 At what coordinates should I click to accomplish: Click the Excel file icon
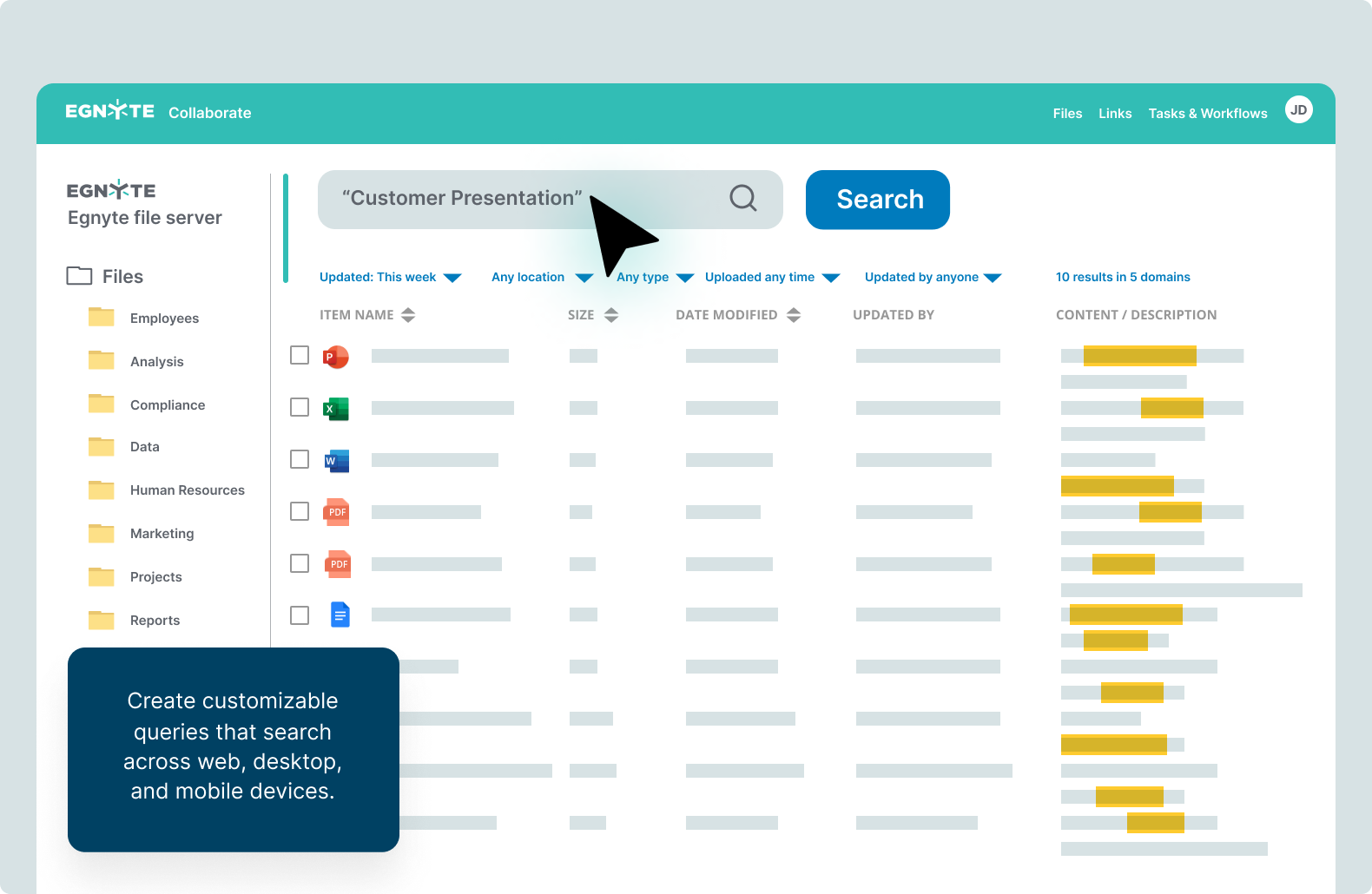click(336, 408)
